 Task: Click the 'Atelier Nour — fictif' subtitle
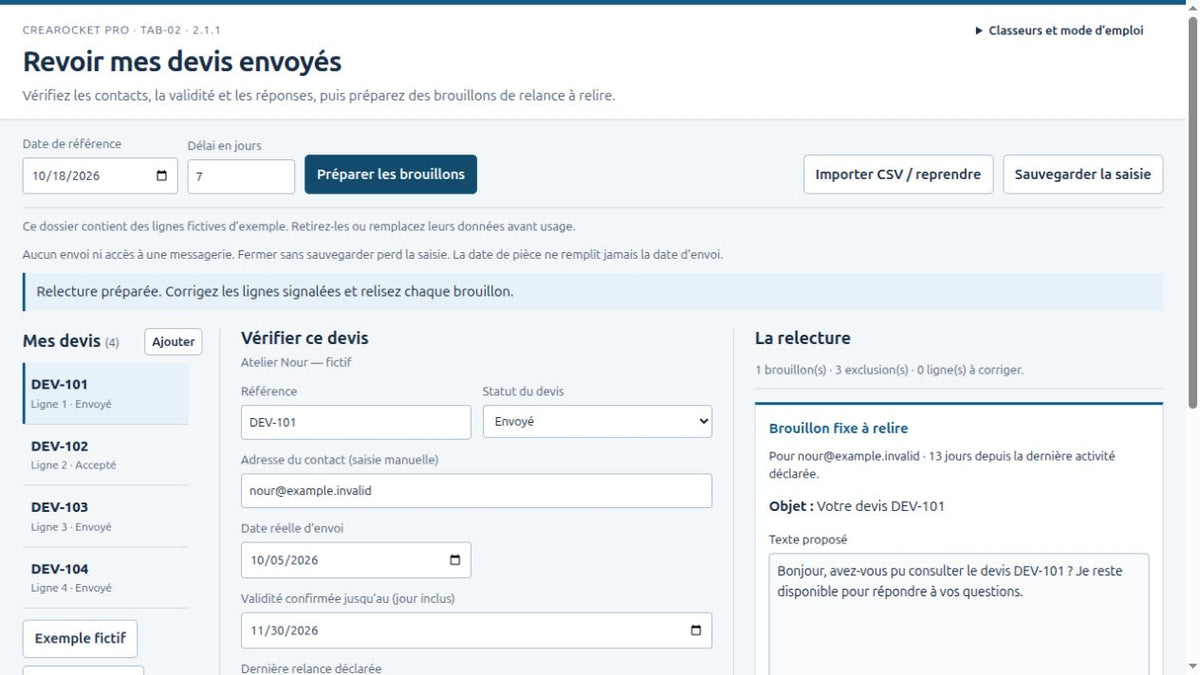coord(296,362)
